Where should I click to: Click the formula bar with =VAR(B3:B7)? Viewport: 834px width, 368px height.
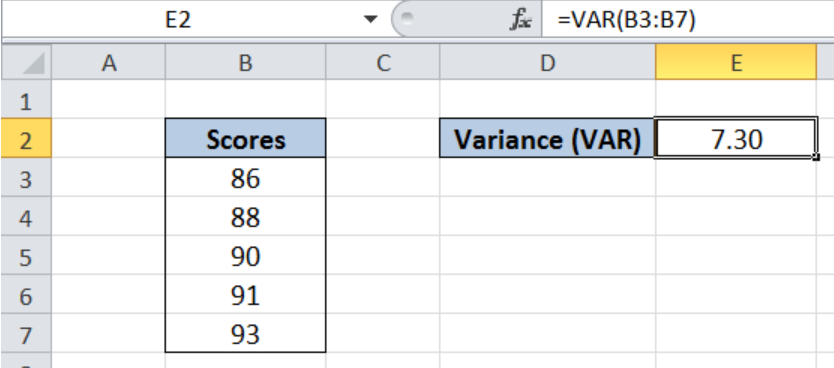click(688, 20)
